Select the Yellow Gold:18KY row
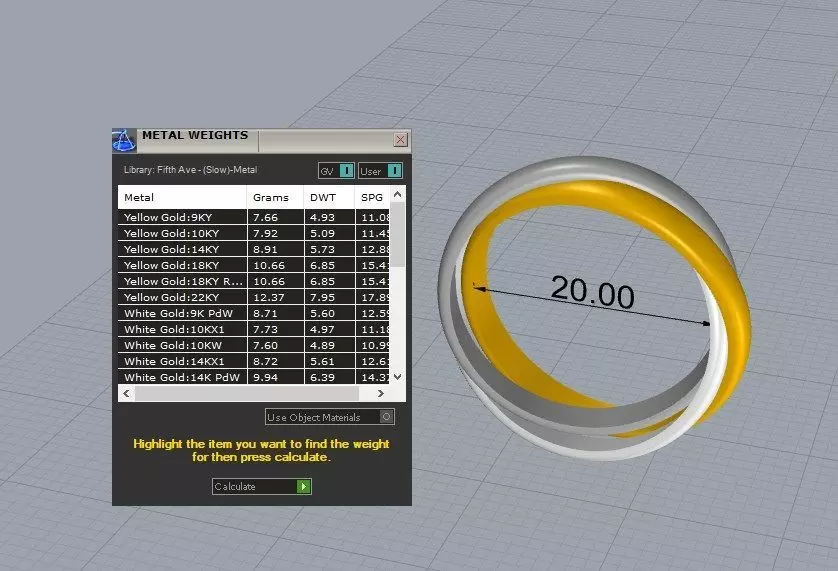 (254, 265)
